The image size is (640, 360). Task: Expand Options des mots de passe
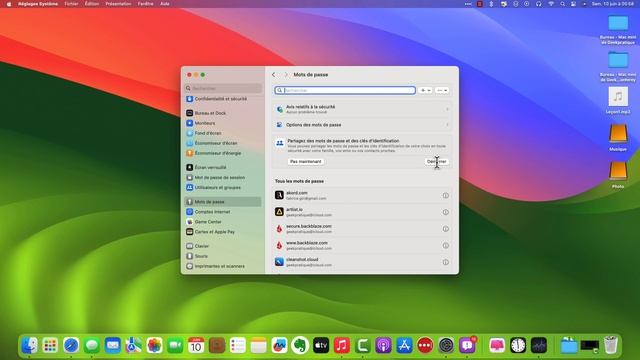pyautogui.click(x=362, y=125)
